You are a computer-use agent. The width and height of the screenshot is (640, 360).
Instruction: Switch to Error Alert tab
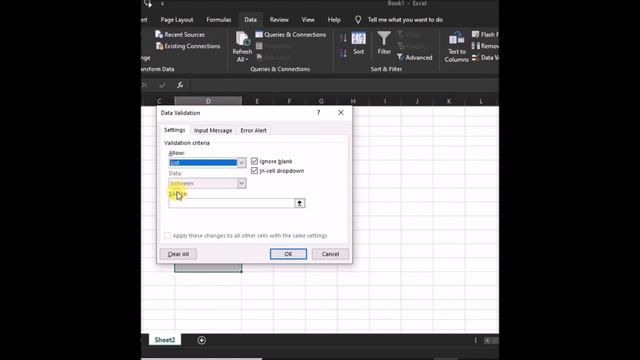pyautogui.click(x=253, y=130)
